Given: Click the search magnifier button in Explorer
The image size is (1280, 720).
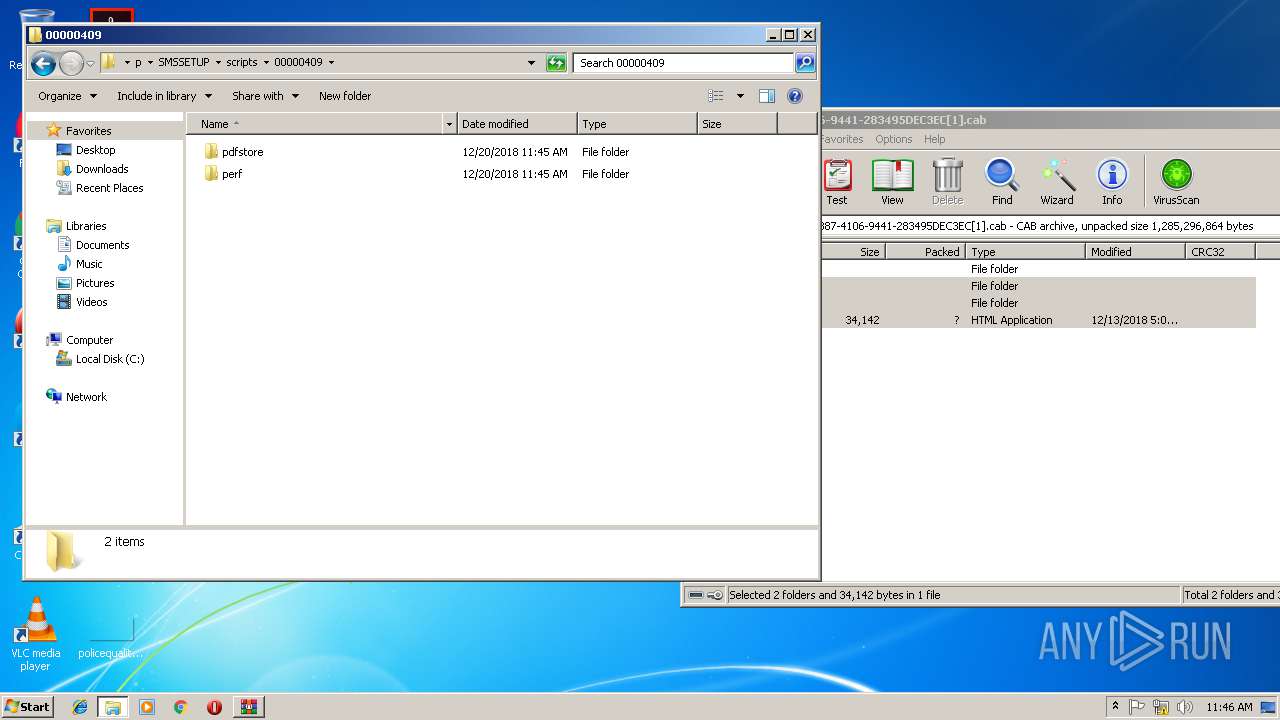Looking at the screenshot, I should click(805, 63).
